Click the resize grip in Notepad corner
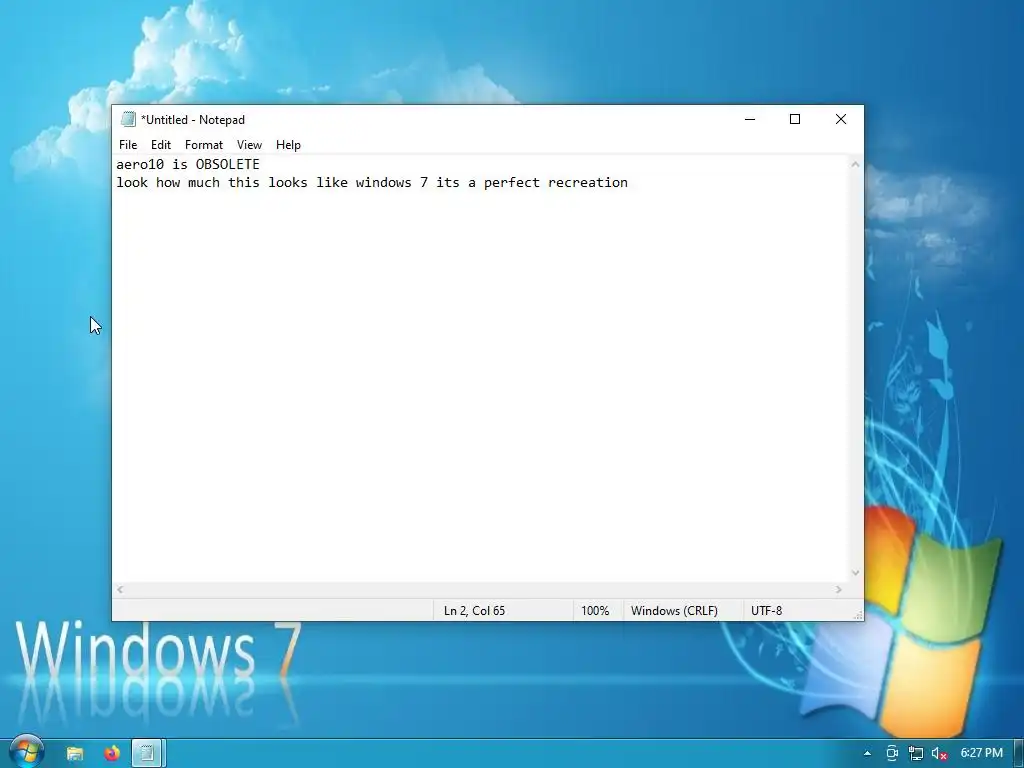 (858, 615)
